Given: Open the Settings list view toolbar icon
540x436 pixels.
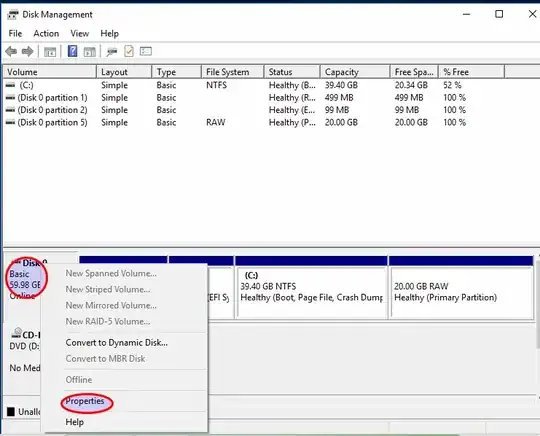Looking at the screenshot, I should pos(146,51).
